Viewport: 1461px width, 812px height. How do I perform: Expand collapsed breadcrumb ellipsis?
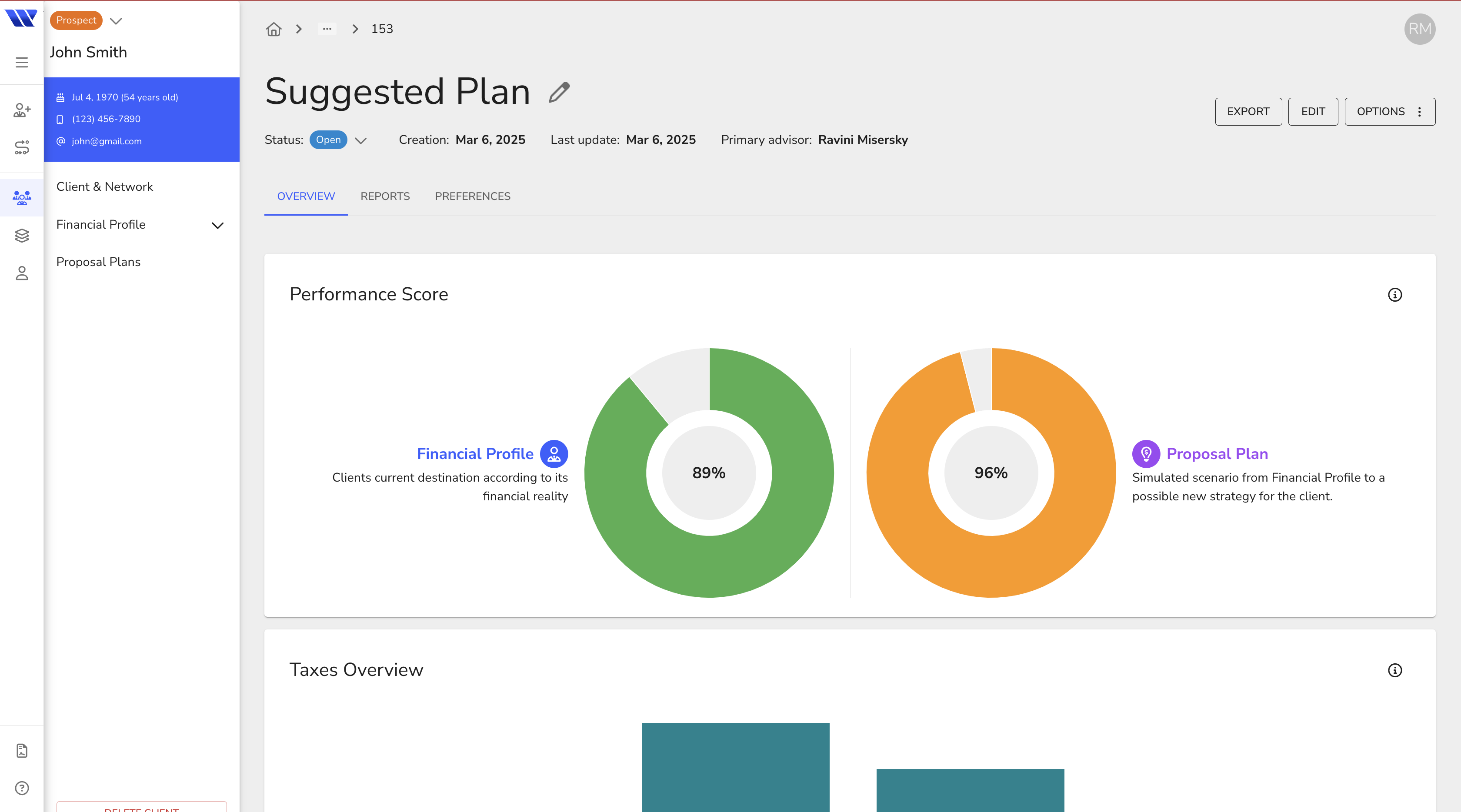tap(327, 29)
